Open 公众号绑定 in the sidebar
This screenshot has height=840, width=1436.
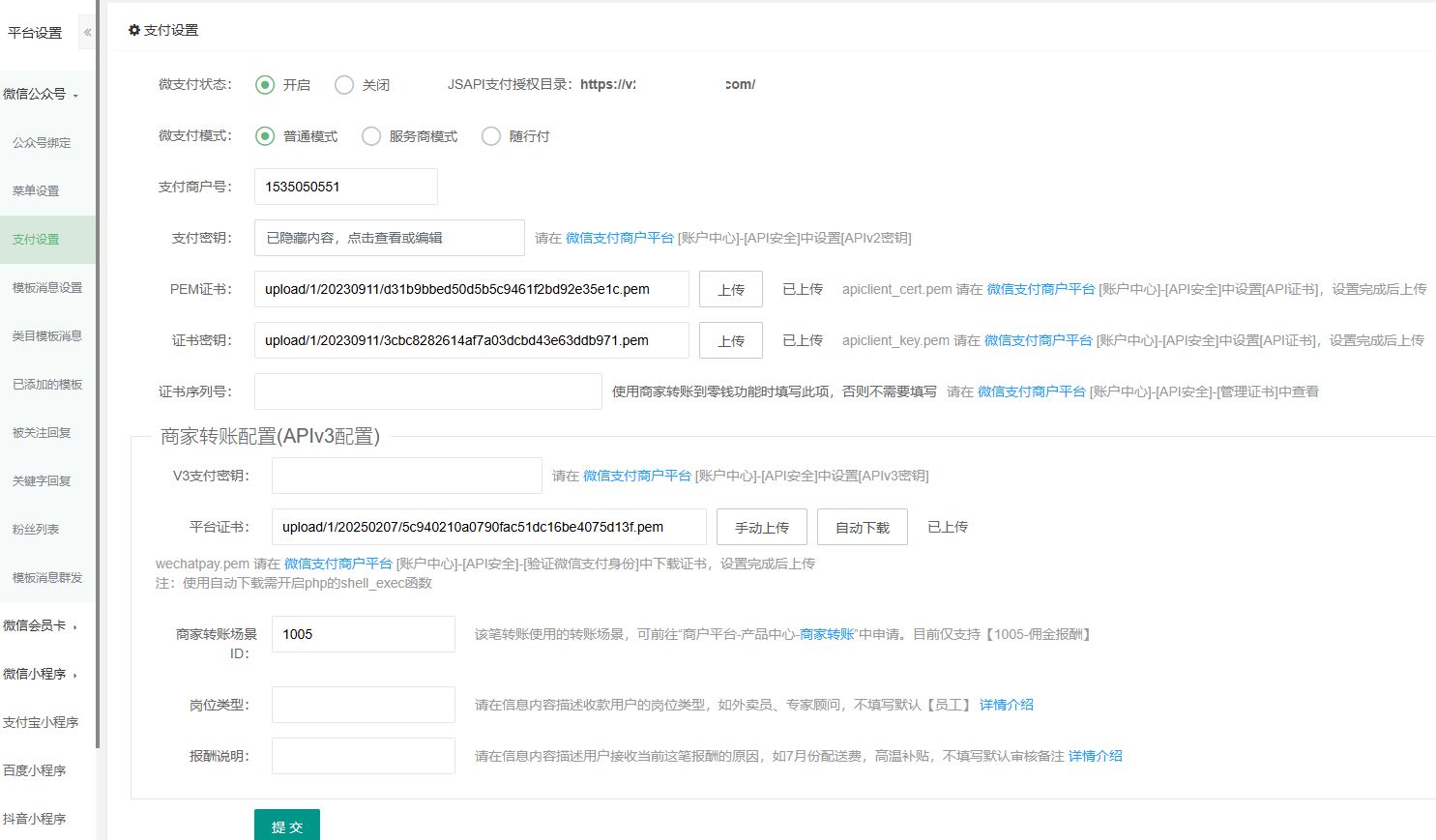[x=42, y=142]
